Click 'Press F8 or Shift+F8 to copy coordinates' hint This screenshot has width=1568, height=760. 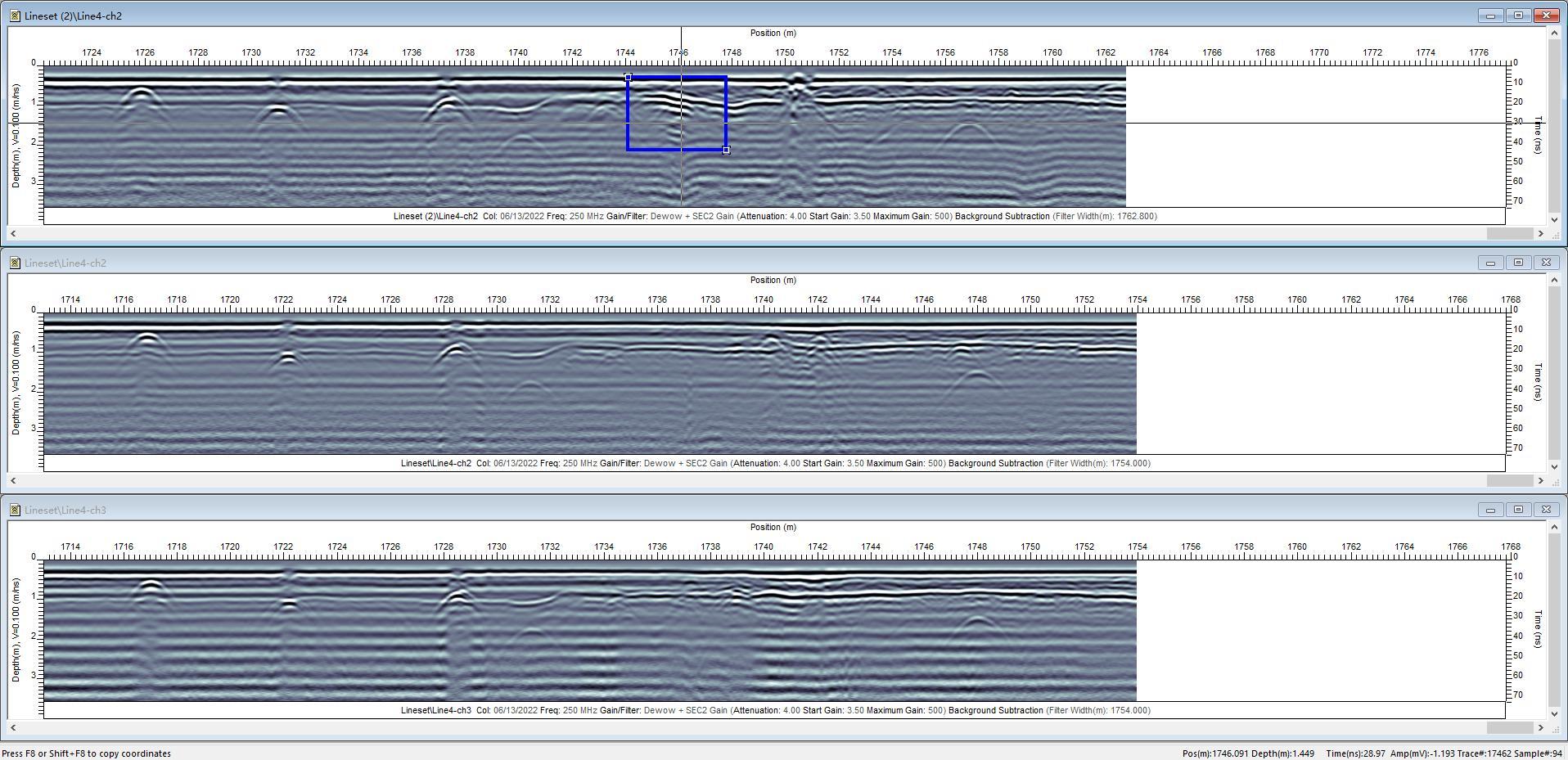point(87,753)
